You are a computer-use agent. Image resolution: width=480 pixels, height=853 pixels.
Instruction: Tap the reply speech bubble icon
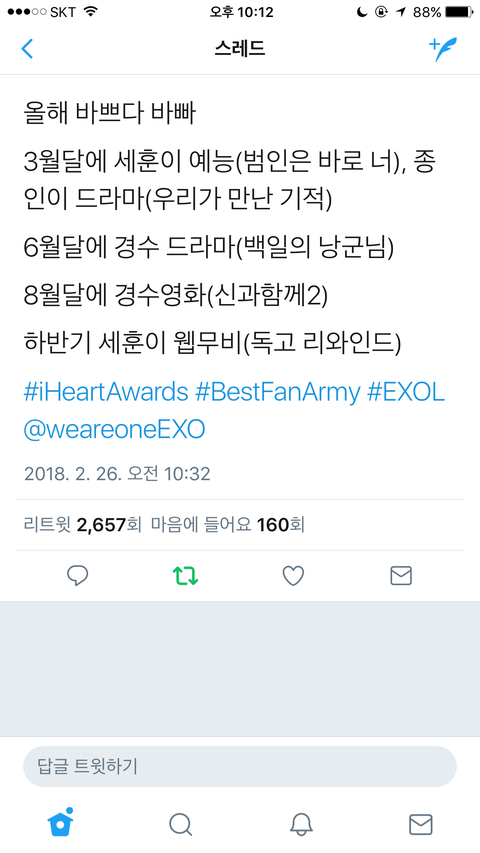point(78,576)
